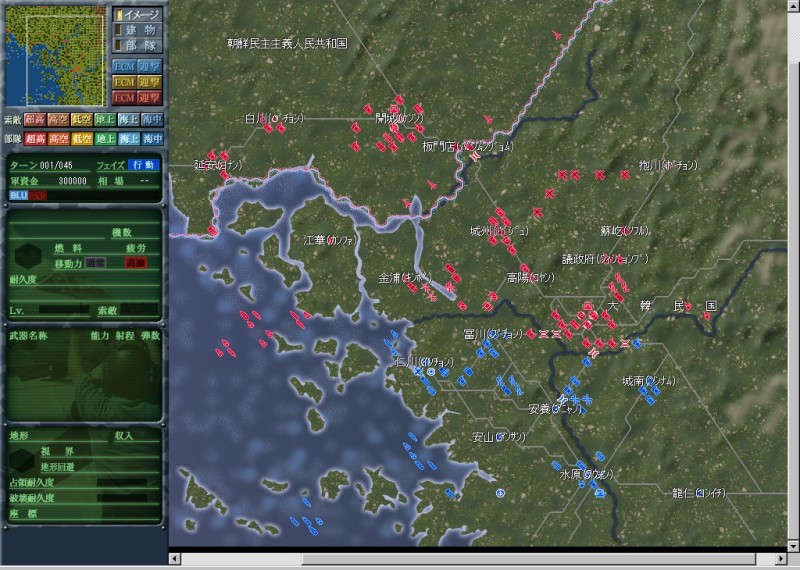Click the 開城 city label

(x=399, y=118)
